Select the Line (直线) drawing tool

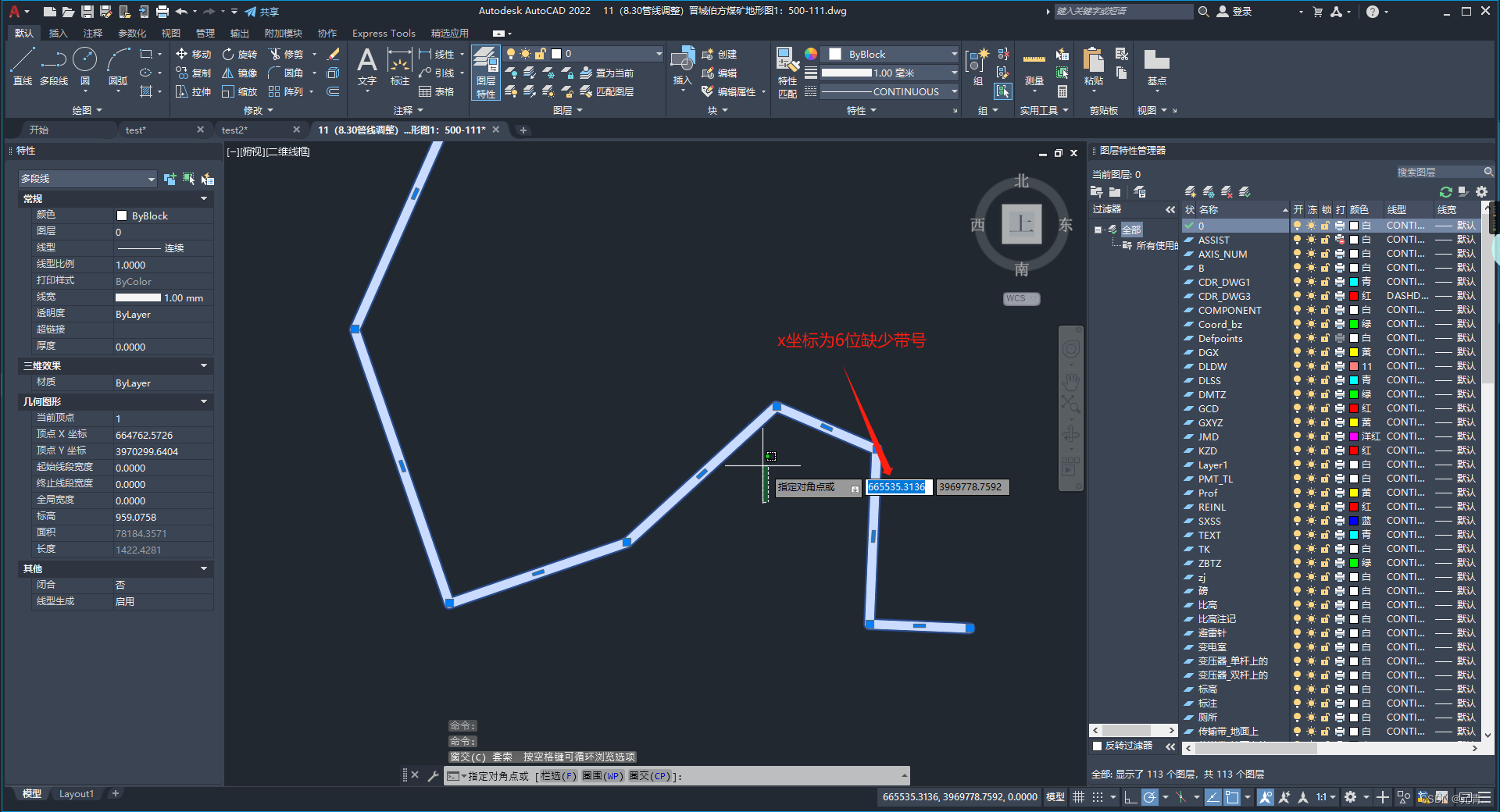coord(23,66)
